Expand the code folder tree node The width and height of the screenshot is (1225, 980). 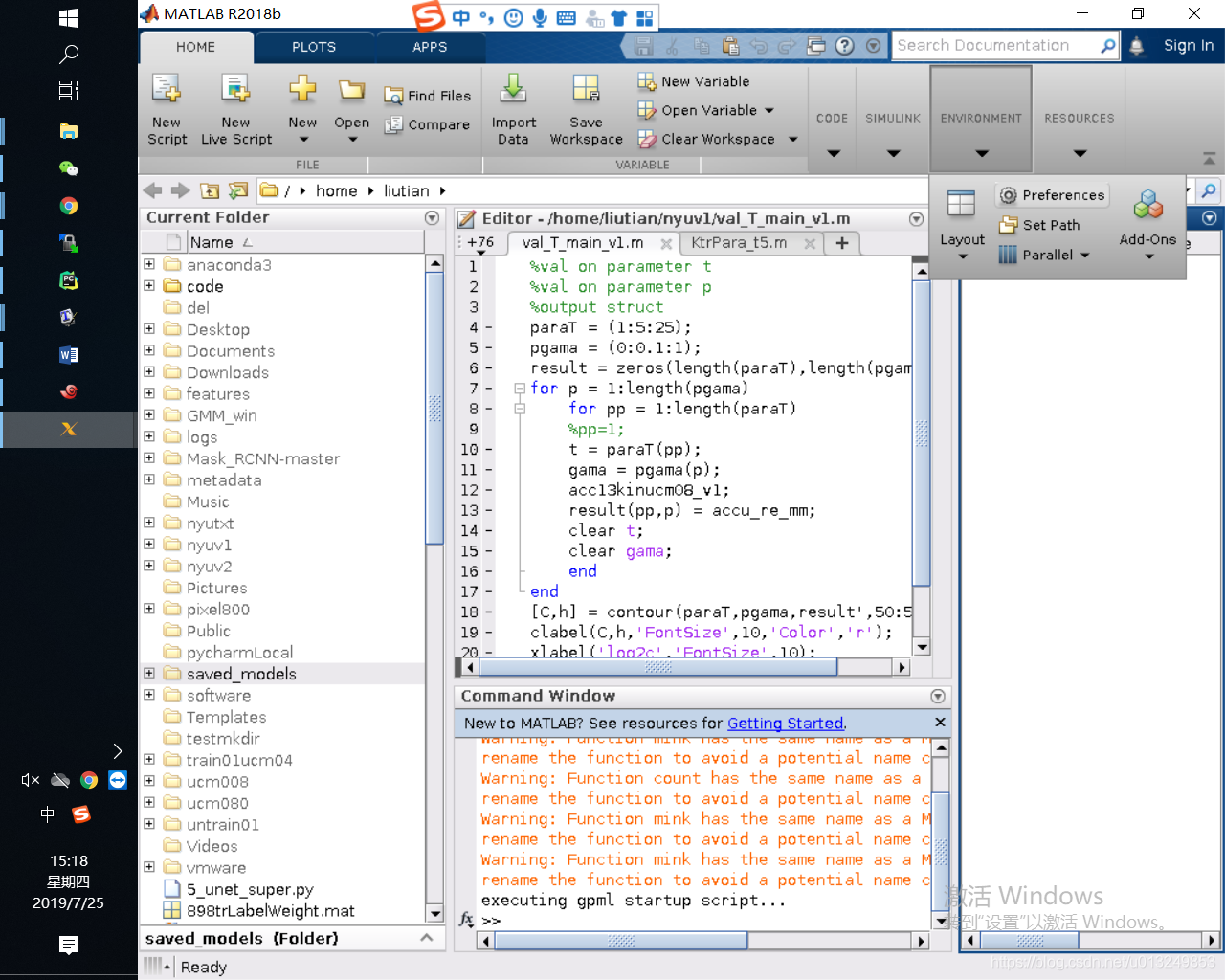(x=149, y=285)
